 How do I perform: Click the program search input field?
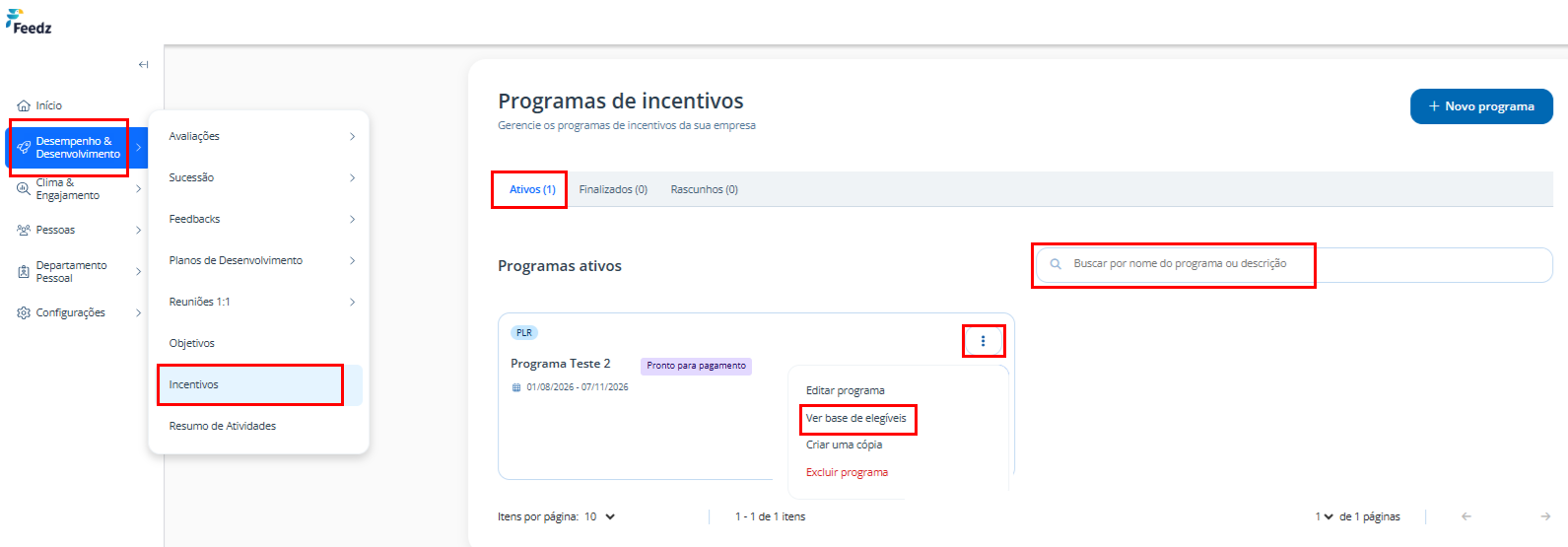(x=1294, y=264)
